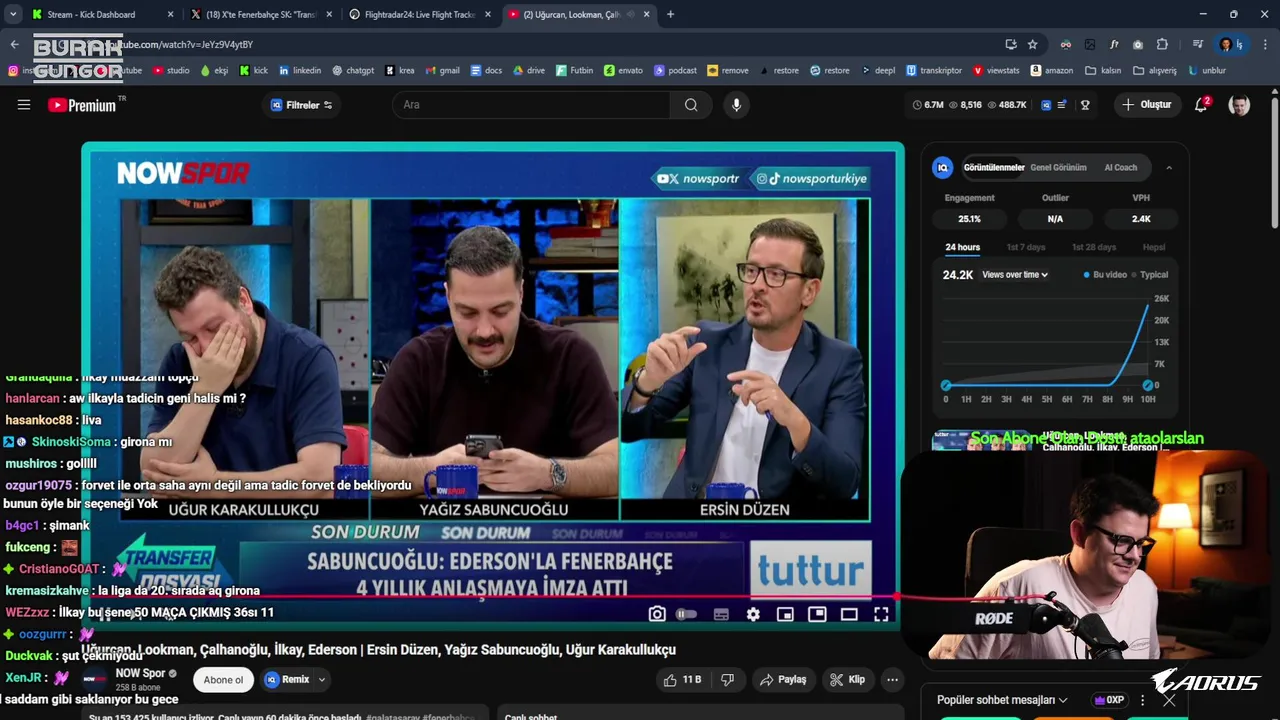Collapse the vidIQ panel with chevron
The width and height of the screenshot is (1280, 720).
click(x=1169, y=168)
